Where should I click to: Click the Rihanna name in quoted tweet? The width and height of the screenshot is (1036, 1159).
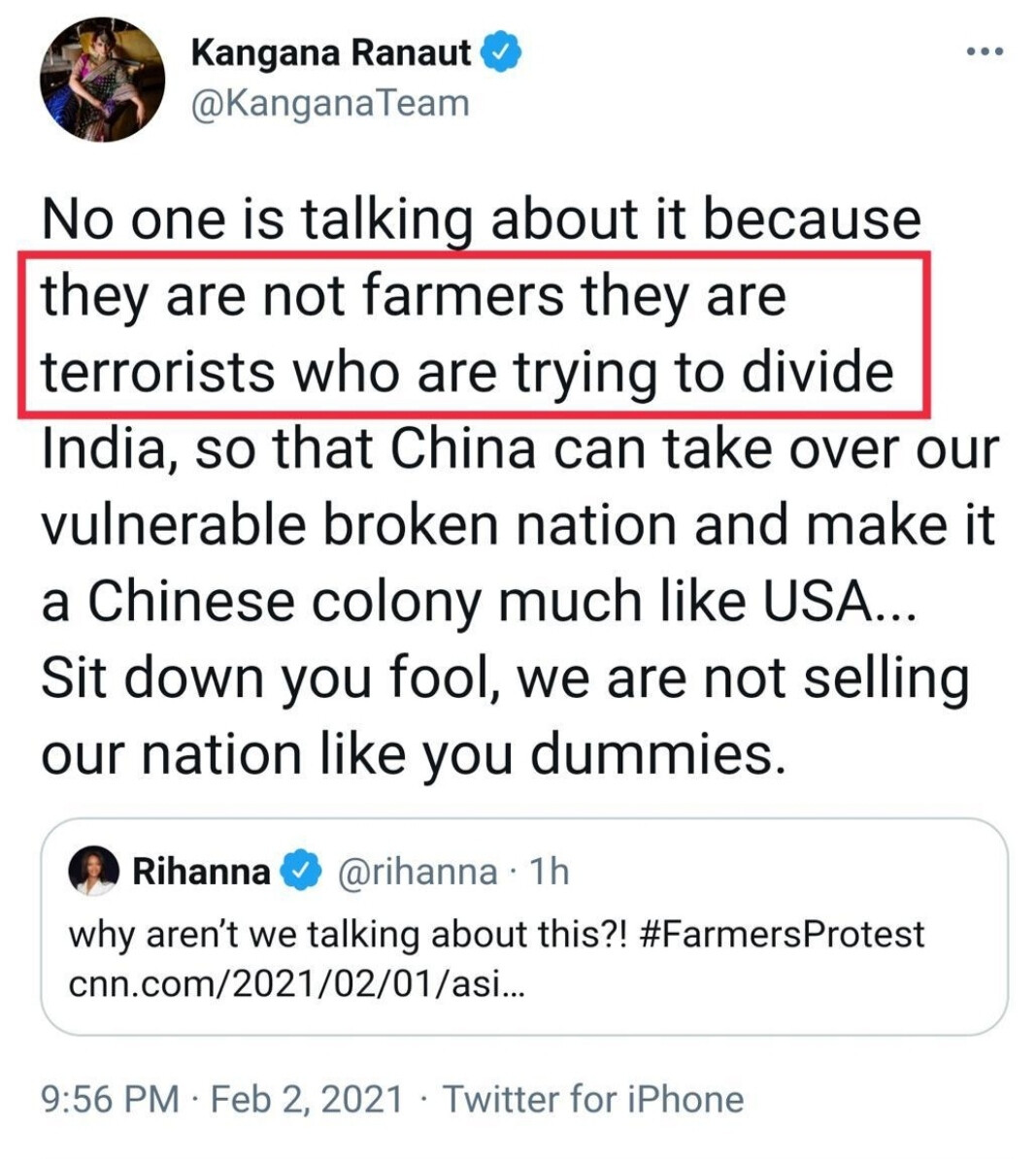tap(201, 871)
